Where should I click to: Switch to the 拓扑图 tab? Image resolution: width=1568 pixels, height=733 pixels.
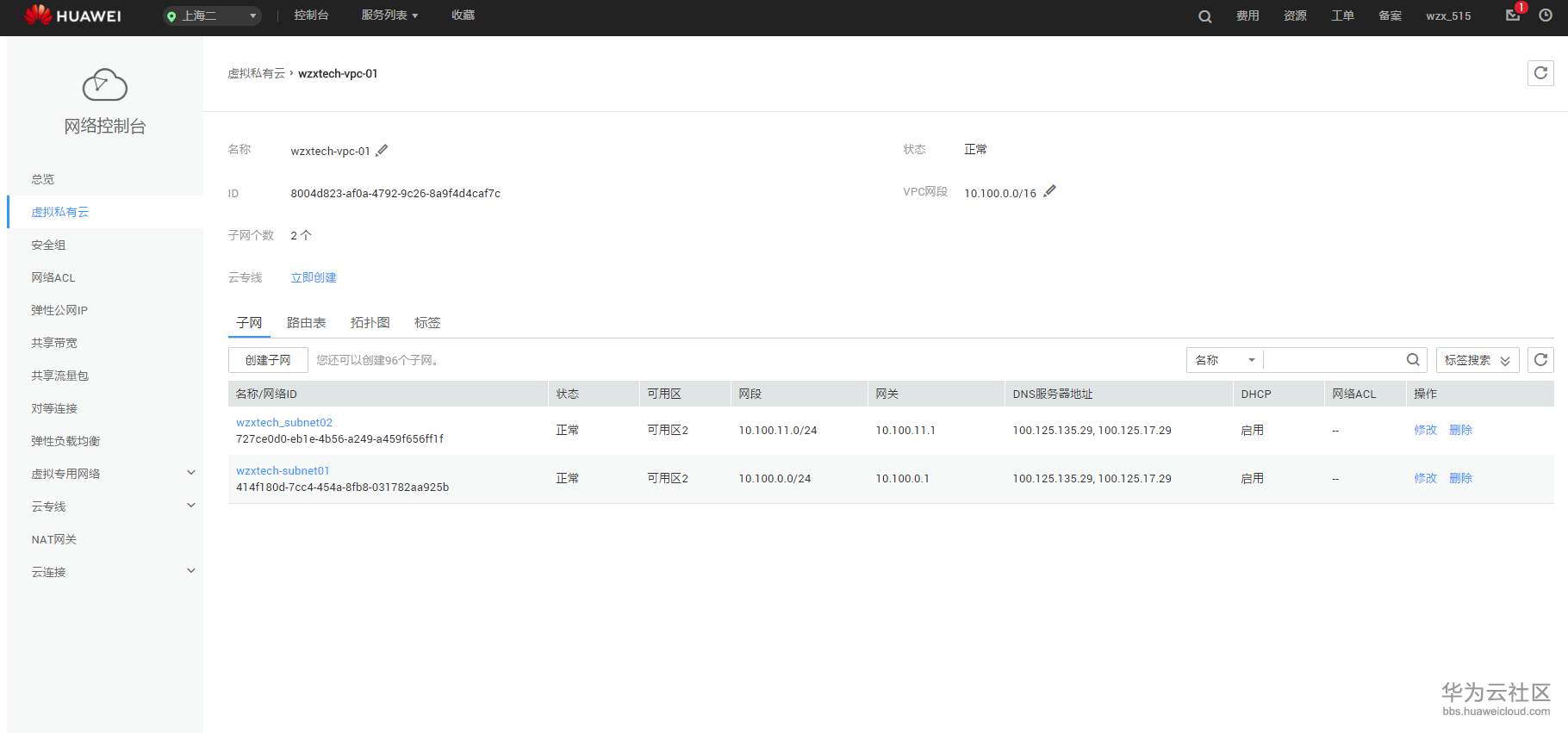pos(370,323)
